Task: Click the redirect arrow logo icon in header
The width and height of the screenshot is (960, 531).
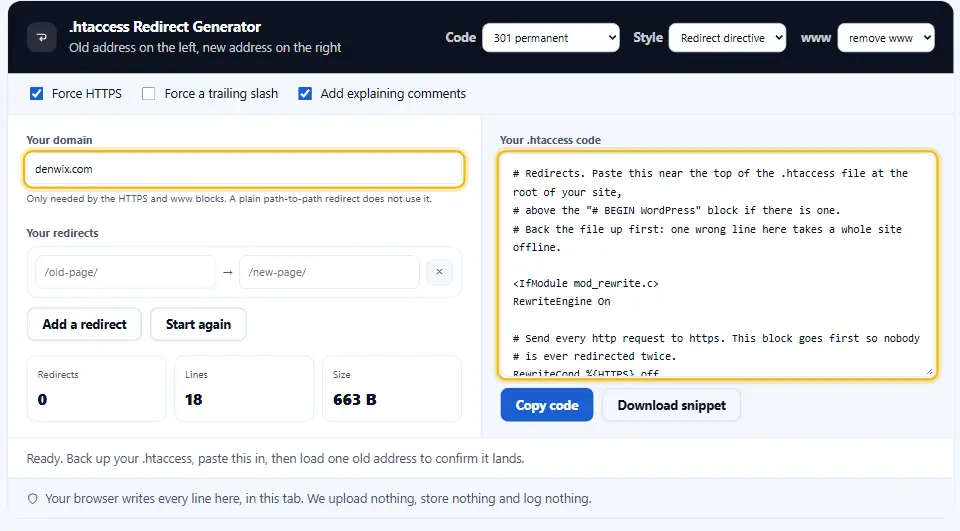Action: tap(42, 37)
